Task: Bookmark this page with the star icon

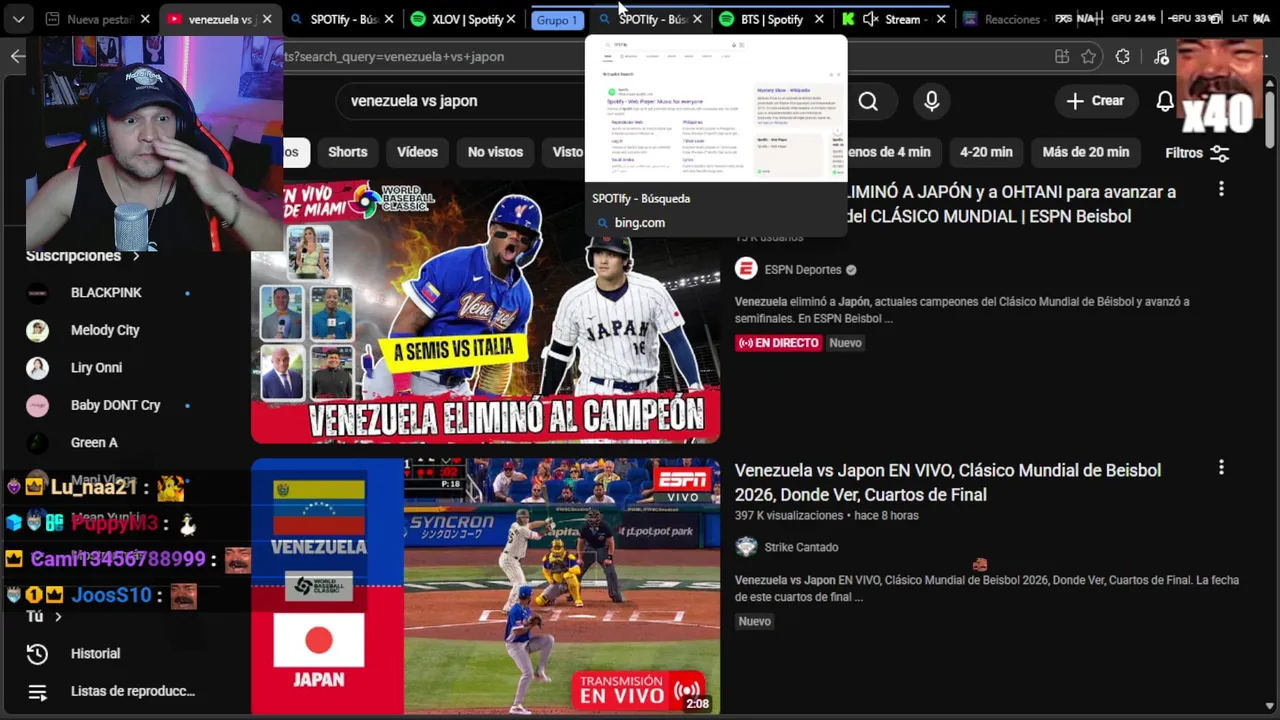Action: click(x=1089, y=57)
